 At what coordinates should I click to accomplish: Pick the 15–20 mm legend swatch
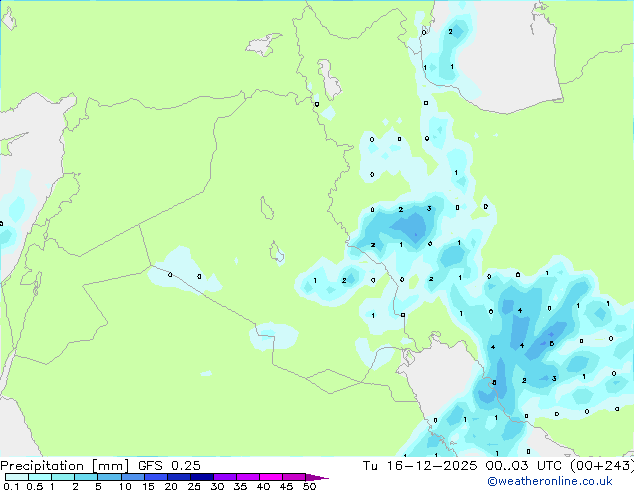click(156, 477)
